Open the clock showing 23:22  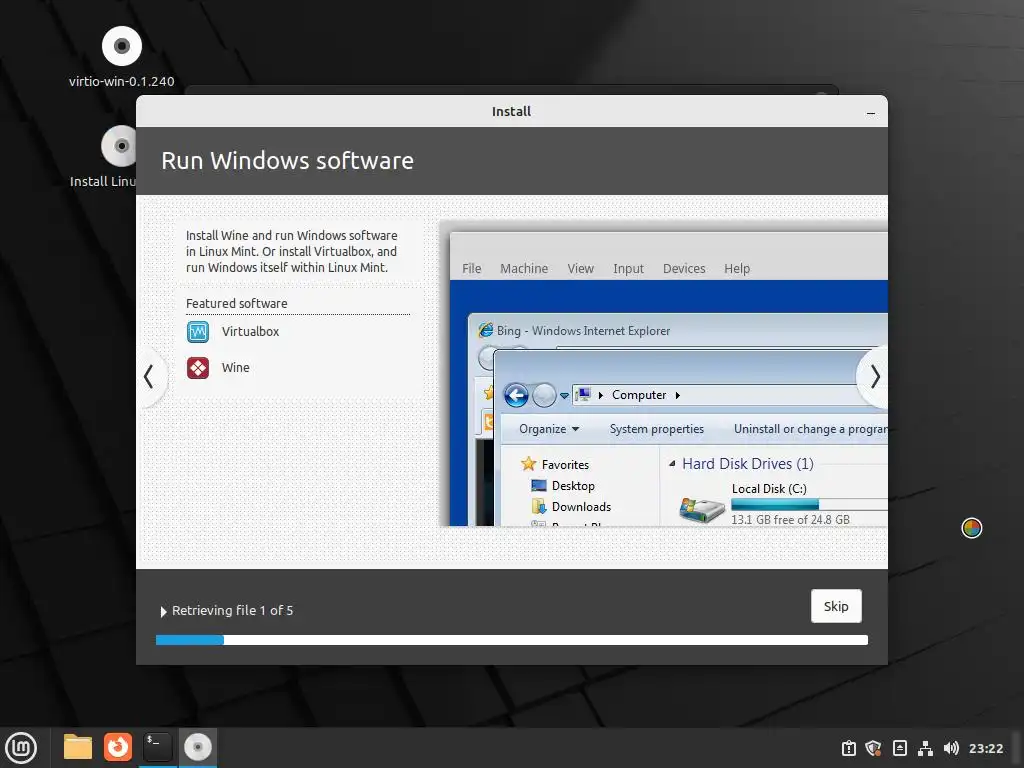[x=985, y=748]
